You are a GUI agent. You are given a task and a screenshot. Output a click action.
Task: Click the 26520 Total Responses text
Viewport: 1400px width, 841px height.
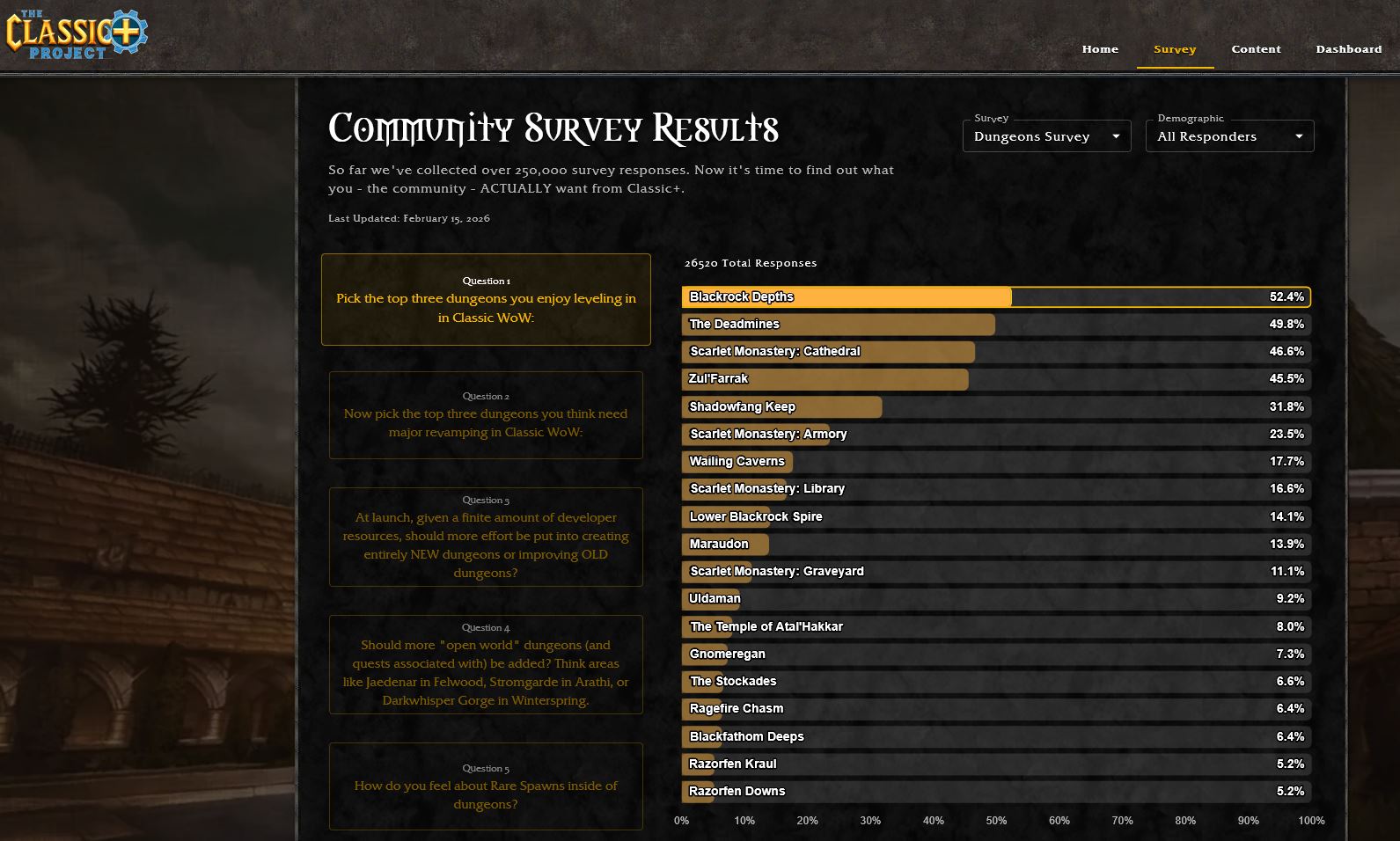coord(751,263)
